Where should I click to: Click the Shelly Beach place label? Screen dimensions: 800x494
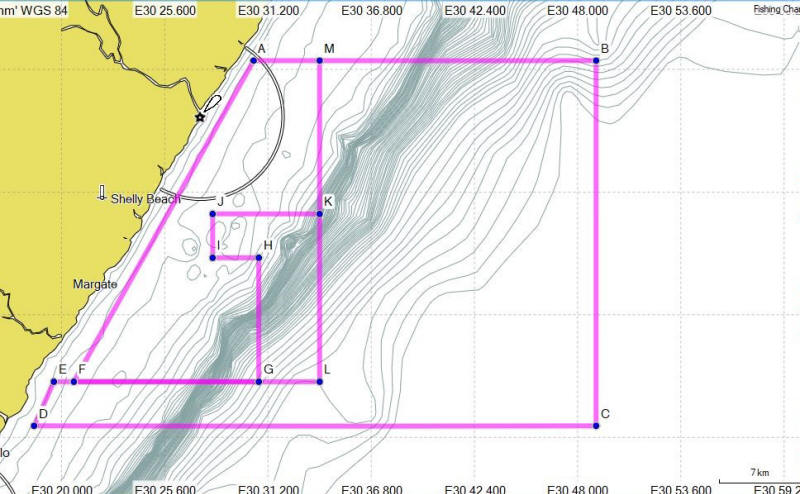[145, 199]
